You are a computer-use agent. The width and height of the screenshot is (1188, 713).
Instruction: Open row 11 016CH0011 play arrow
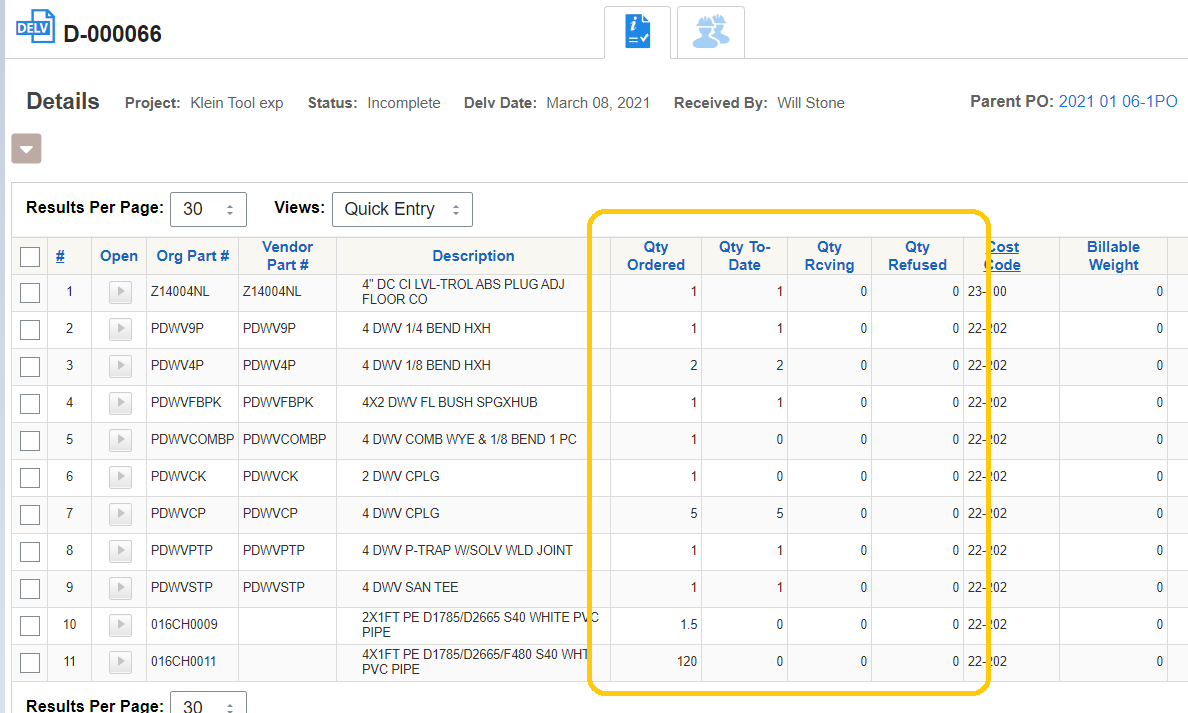pos(120,662)
